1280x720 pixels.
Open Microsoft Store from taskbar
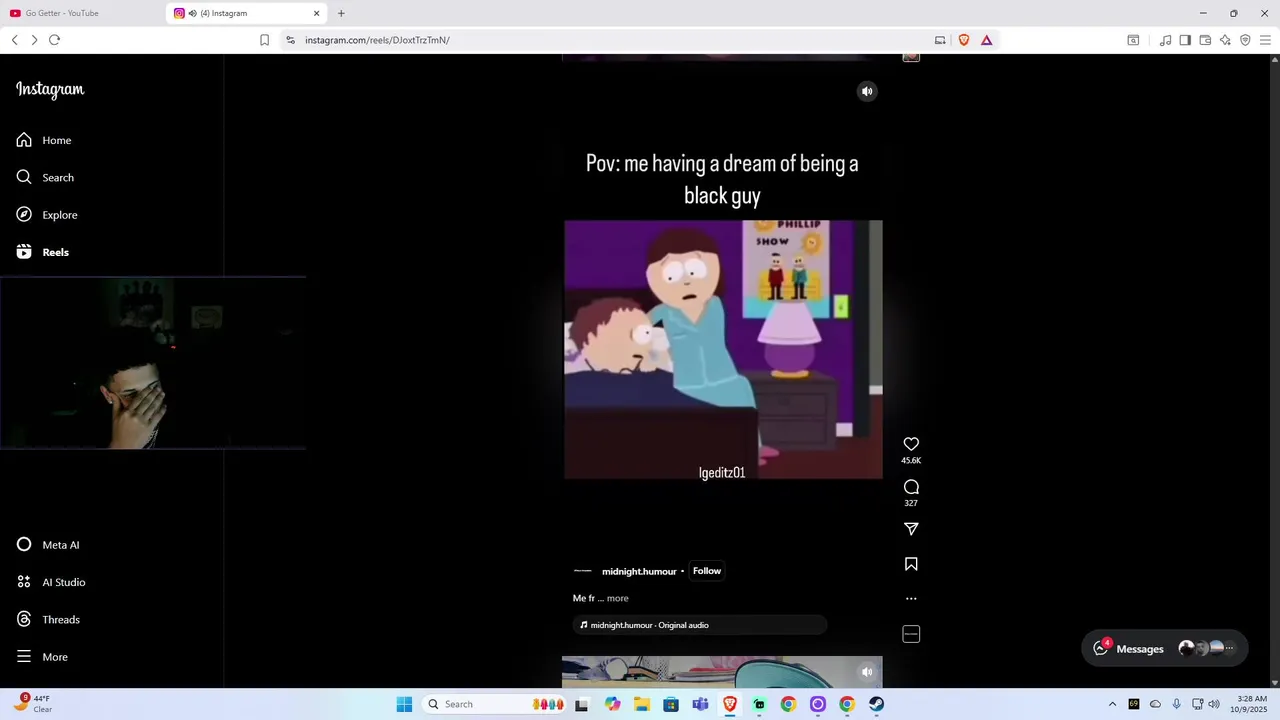click(671, 704)
